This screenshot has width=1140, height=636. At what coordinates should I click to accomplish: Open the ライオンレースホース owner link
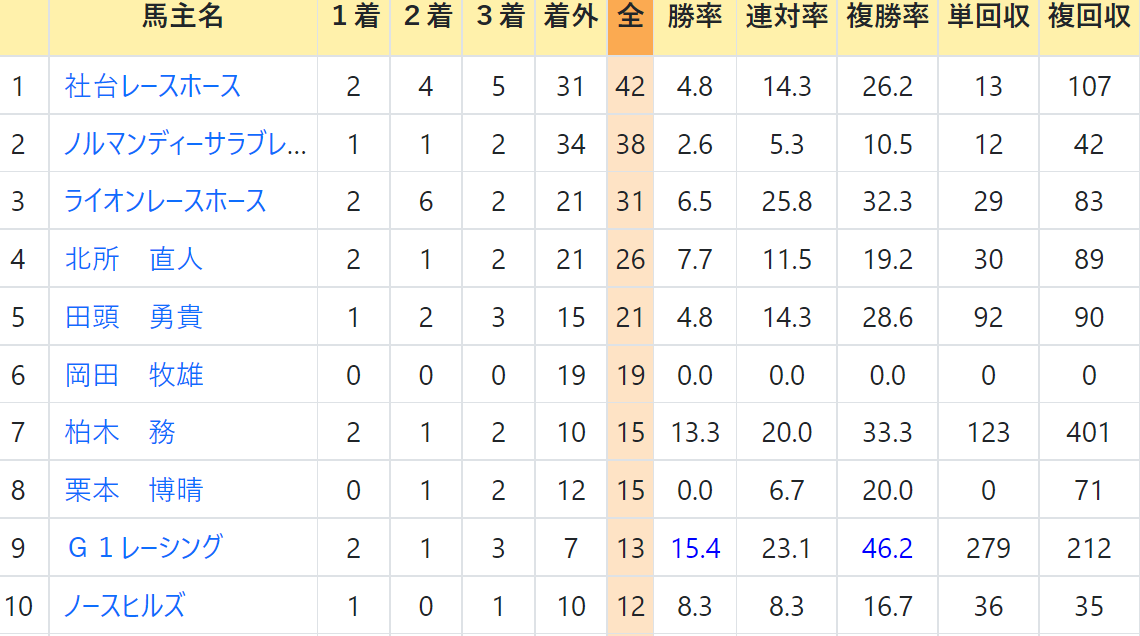click(x=166, y=201)
